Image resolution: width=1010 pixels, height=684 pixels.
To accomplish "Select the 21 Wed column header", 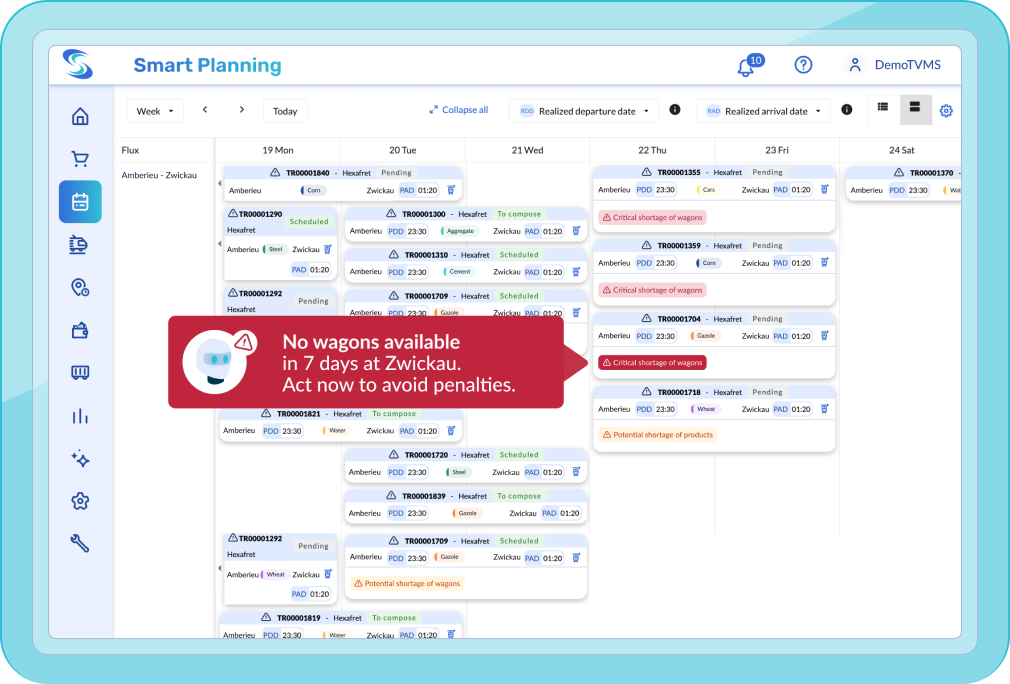I will (528, 150).
